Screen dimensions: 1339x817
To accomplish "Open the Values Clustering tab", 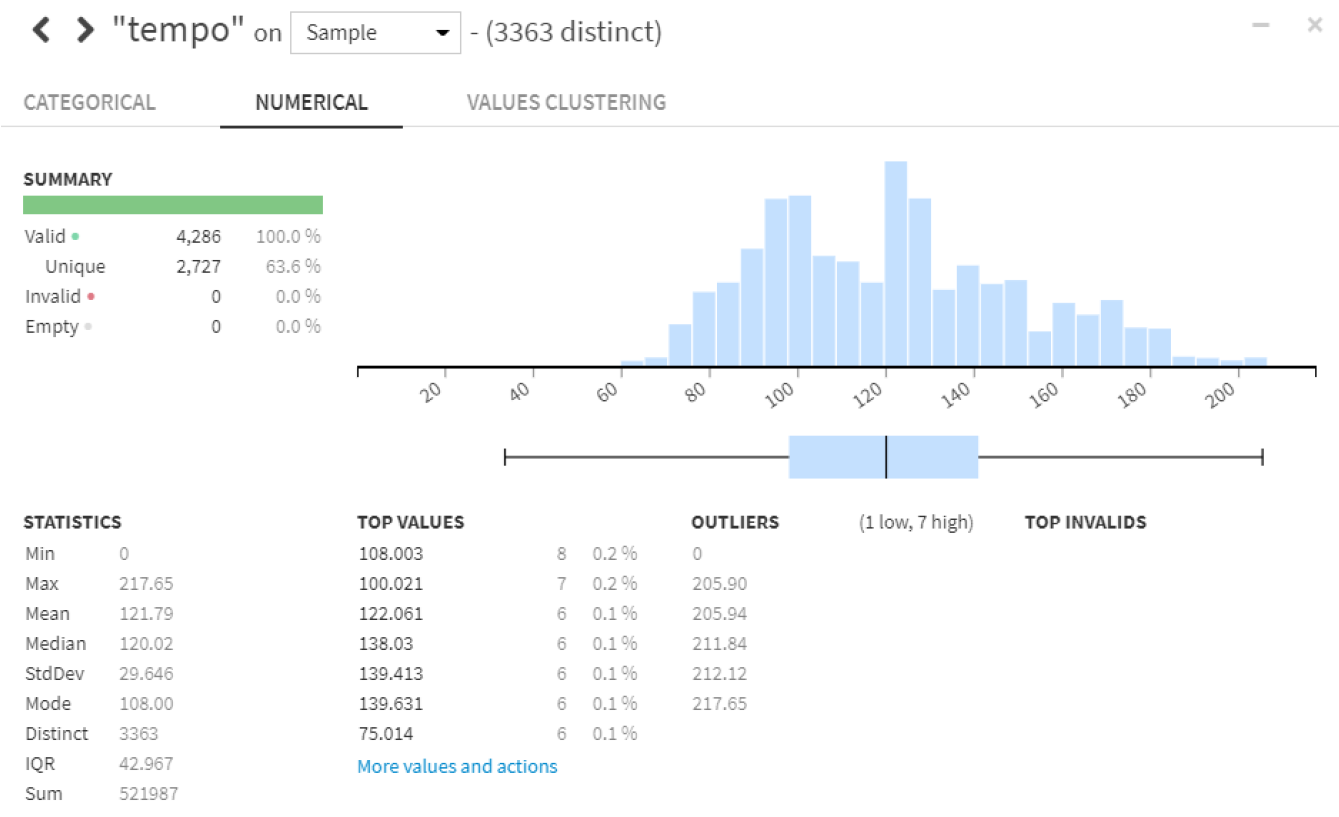I will 566,102.
